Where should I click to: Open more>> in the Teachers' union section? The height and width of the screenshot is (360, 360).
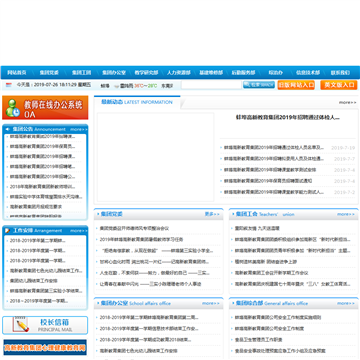tap(346, 214)
